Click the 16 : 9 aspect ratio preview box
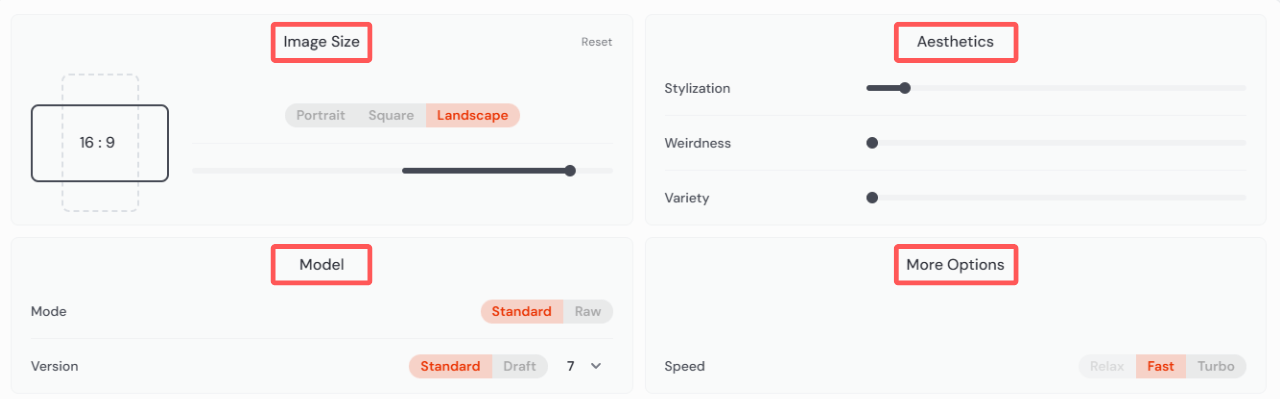 (100, 143)
